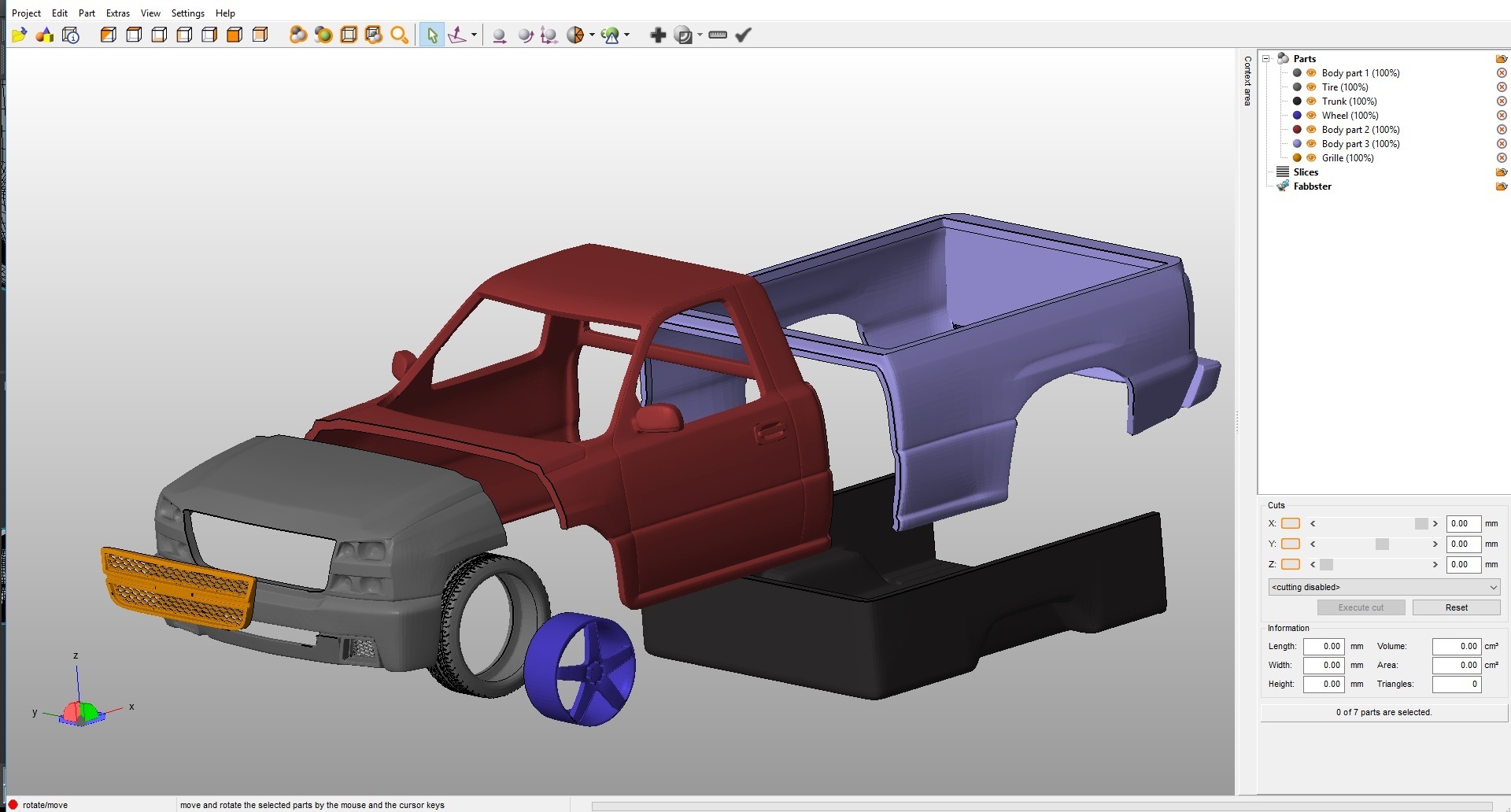The image size is (1511, 812).
Task: Open the Extras menu
Action: click(118, 13)
